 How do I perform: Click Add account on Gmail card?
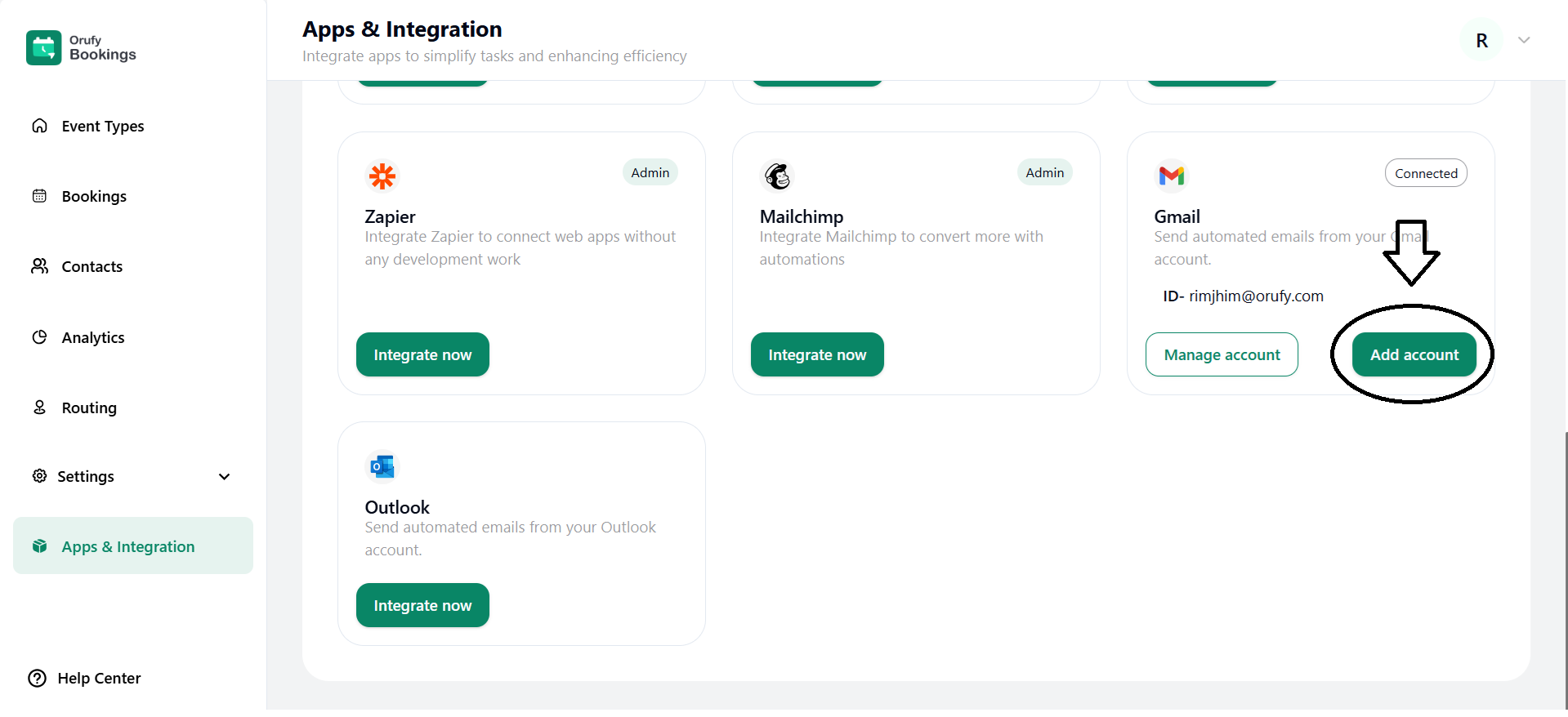(x=1414, y=355)
